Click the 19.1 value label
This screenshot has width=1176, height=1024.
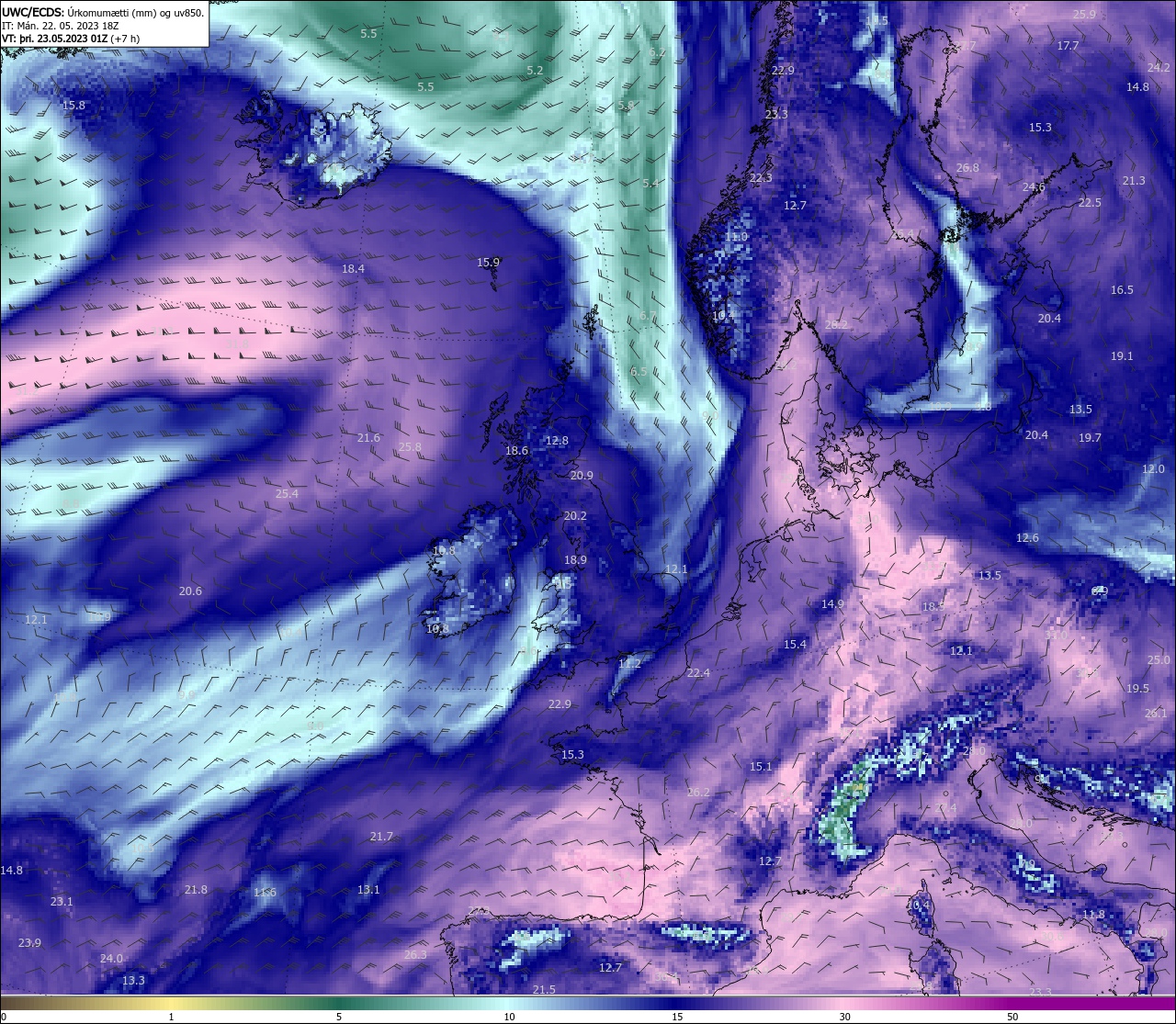(1122, 356)
